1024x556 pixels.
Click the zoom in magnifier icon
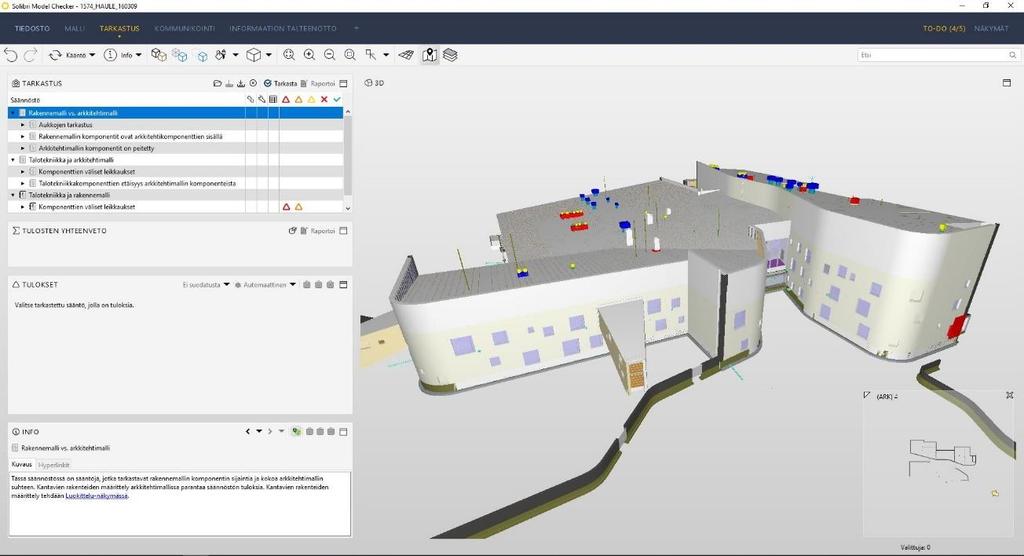point(309,55)
